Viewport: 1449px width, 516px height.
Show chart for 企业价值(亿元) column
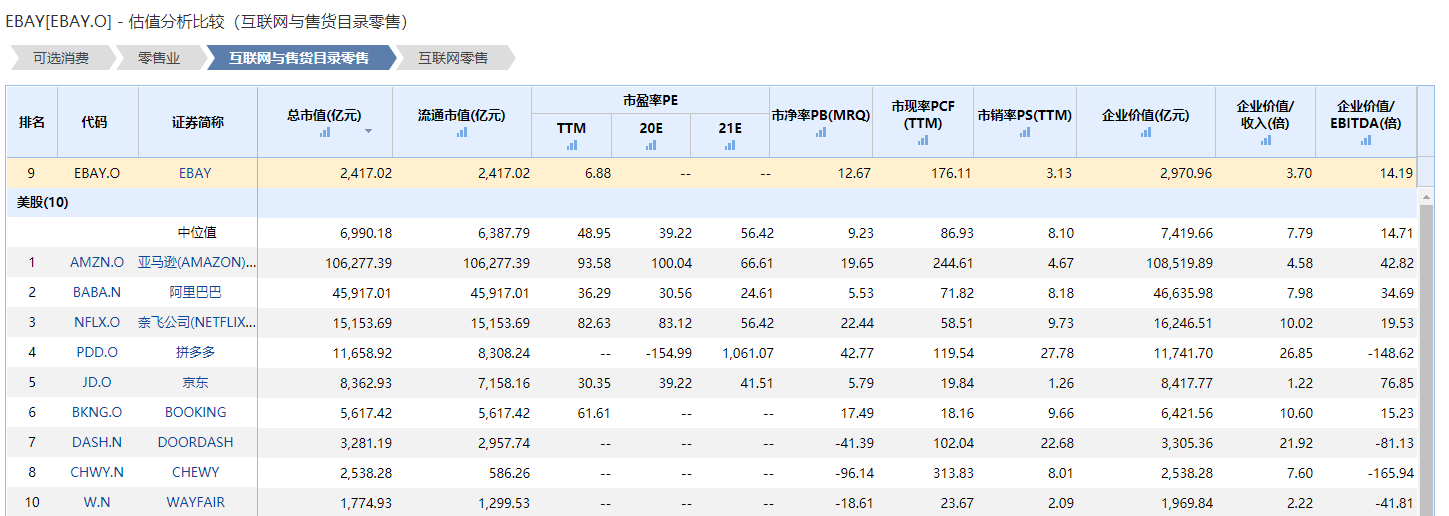[1145, 132]
